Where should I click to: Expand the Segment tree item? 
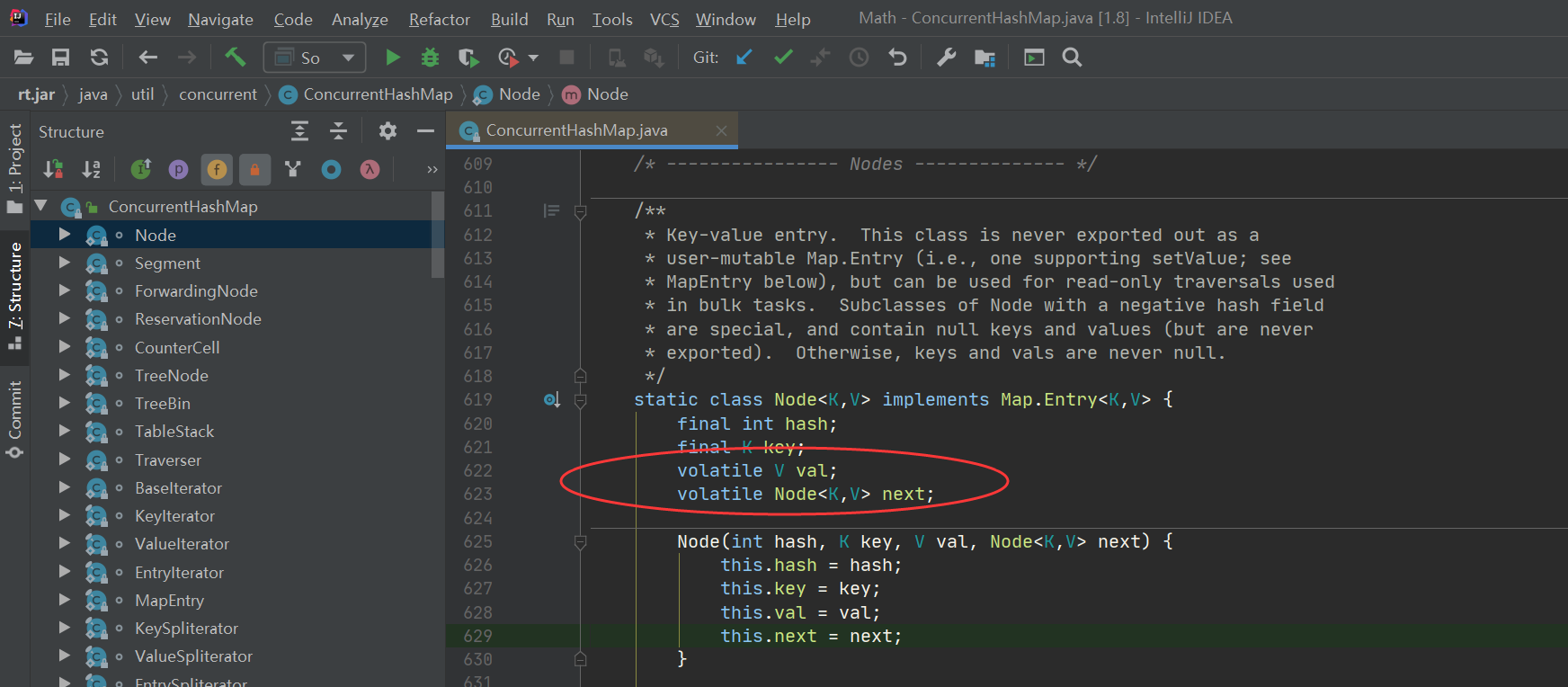(65, 263)
